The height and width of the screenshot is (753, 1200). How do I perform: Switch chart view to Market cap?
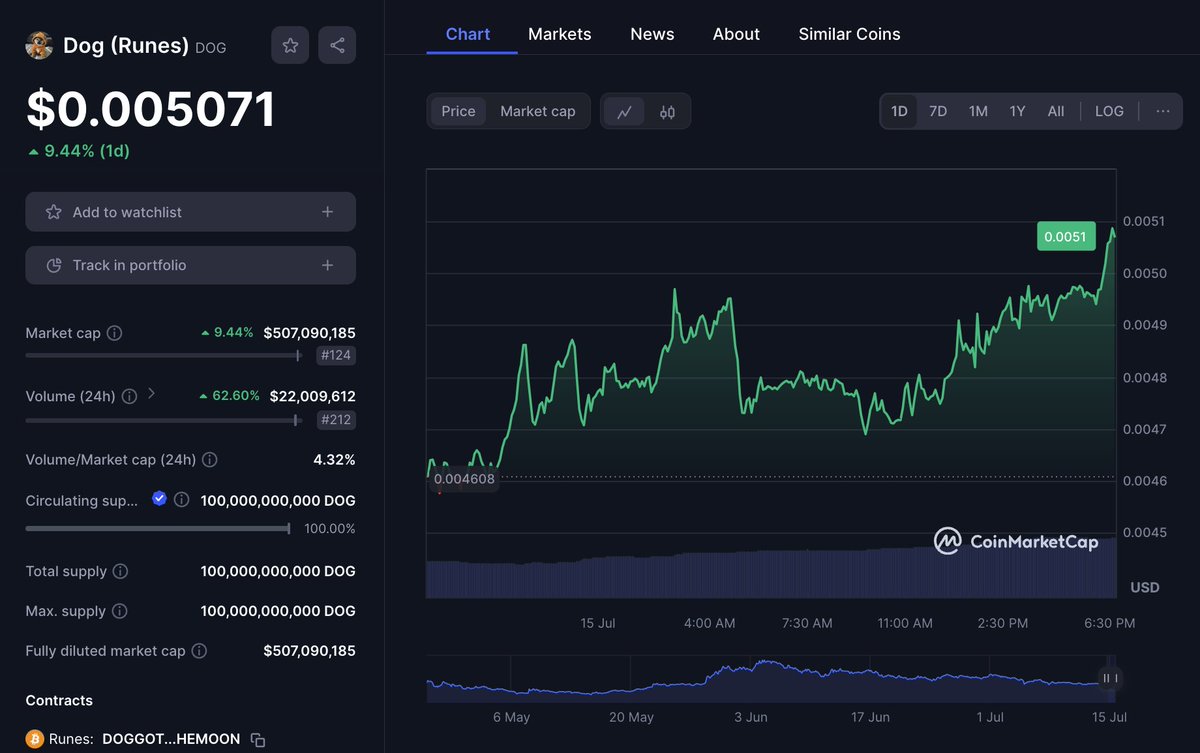538,111
